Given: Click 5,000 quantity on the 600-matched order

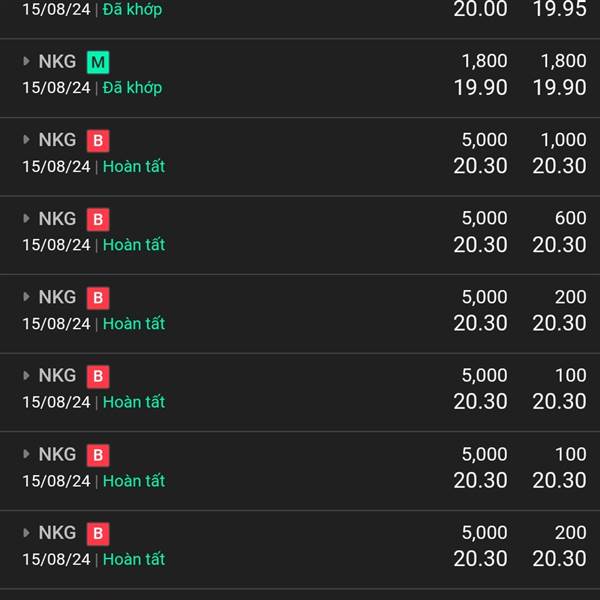Looking at the screenshot, I should (x=484, y=218).
